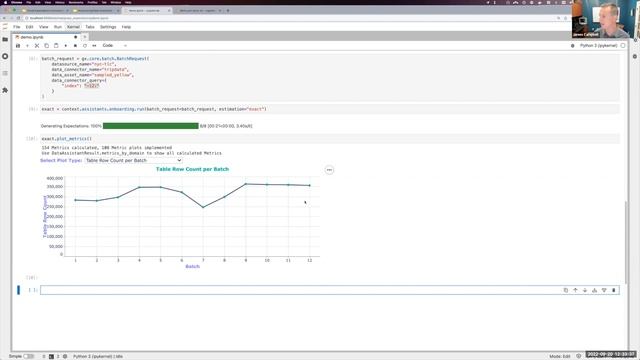The image size is (640, 360).
Task: Click the exact.plot_metrics() code cell
Action: 330,139
